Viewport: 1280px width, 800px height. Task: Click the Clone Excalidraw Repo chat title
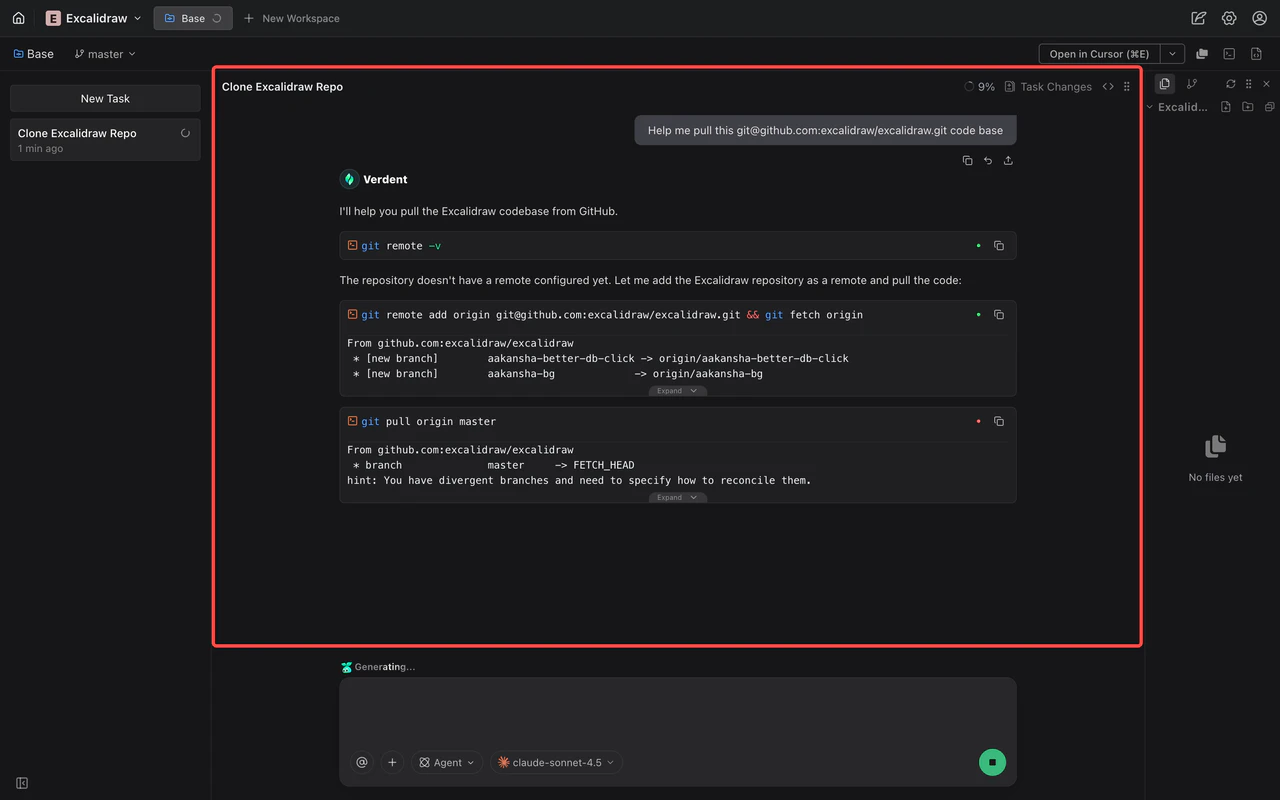[282, 87]
